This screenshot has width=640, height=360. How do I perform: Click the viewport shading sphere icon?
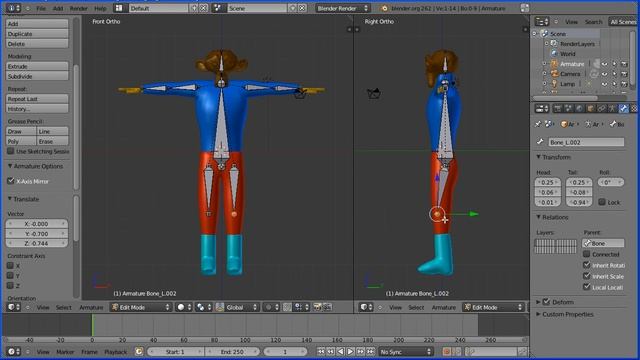click(184, 307)
